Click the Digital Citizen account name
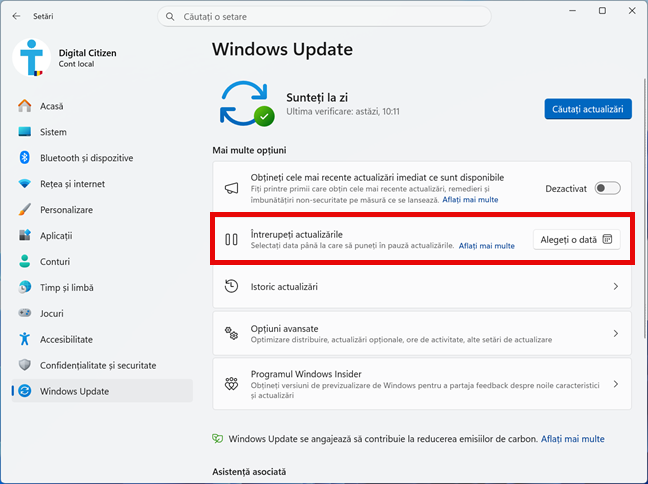The height and width of the screenshot is (484, 648). [x=87, y=53]
